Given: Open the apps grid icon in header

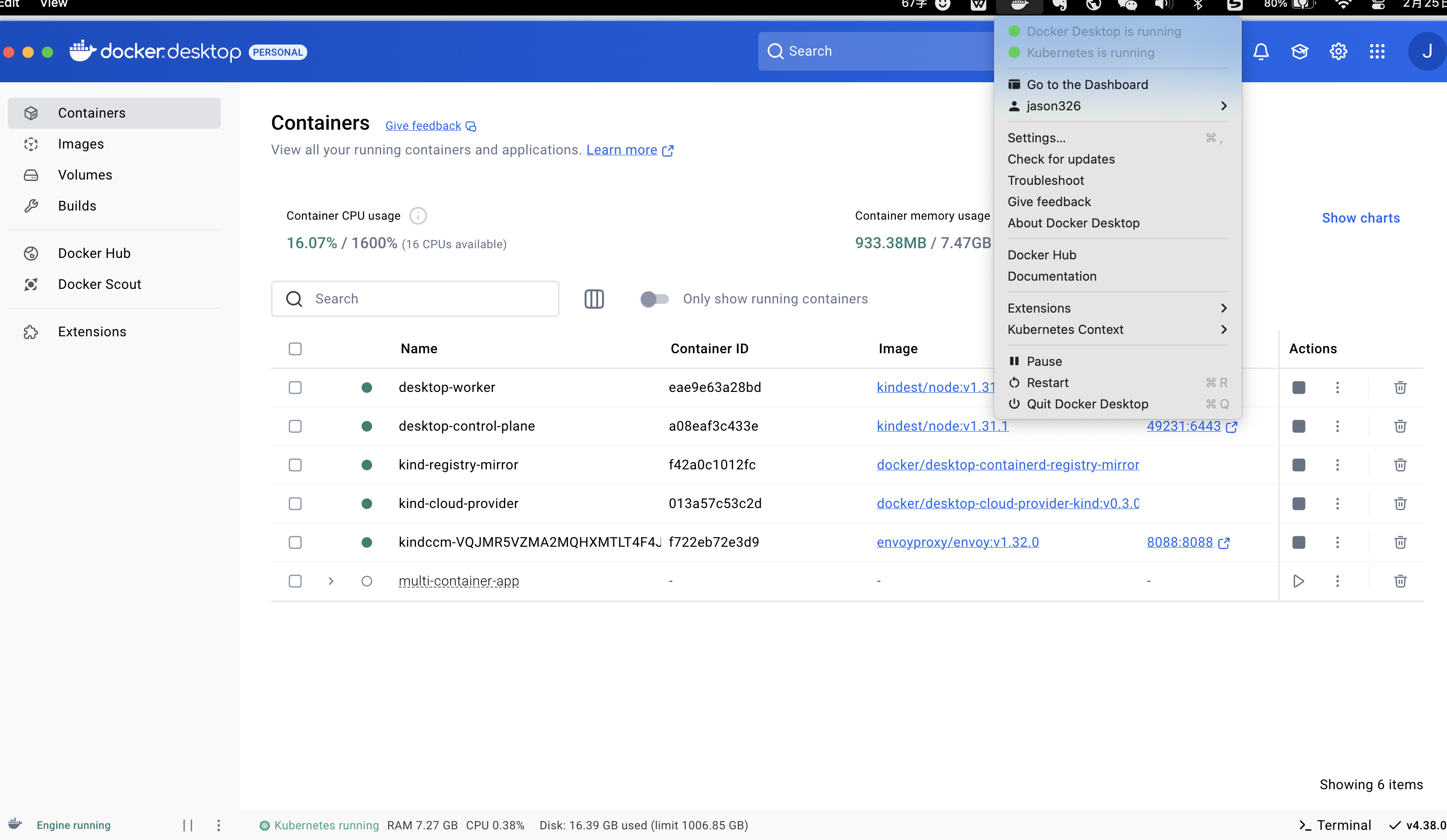Looking at the screenshot, I should pos(1377,52).
